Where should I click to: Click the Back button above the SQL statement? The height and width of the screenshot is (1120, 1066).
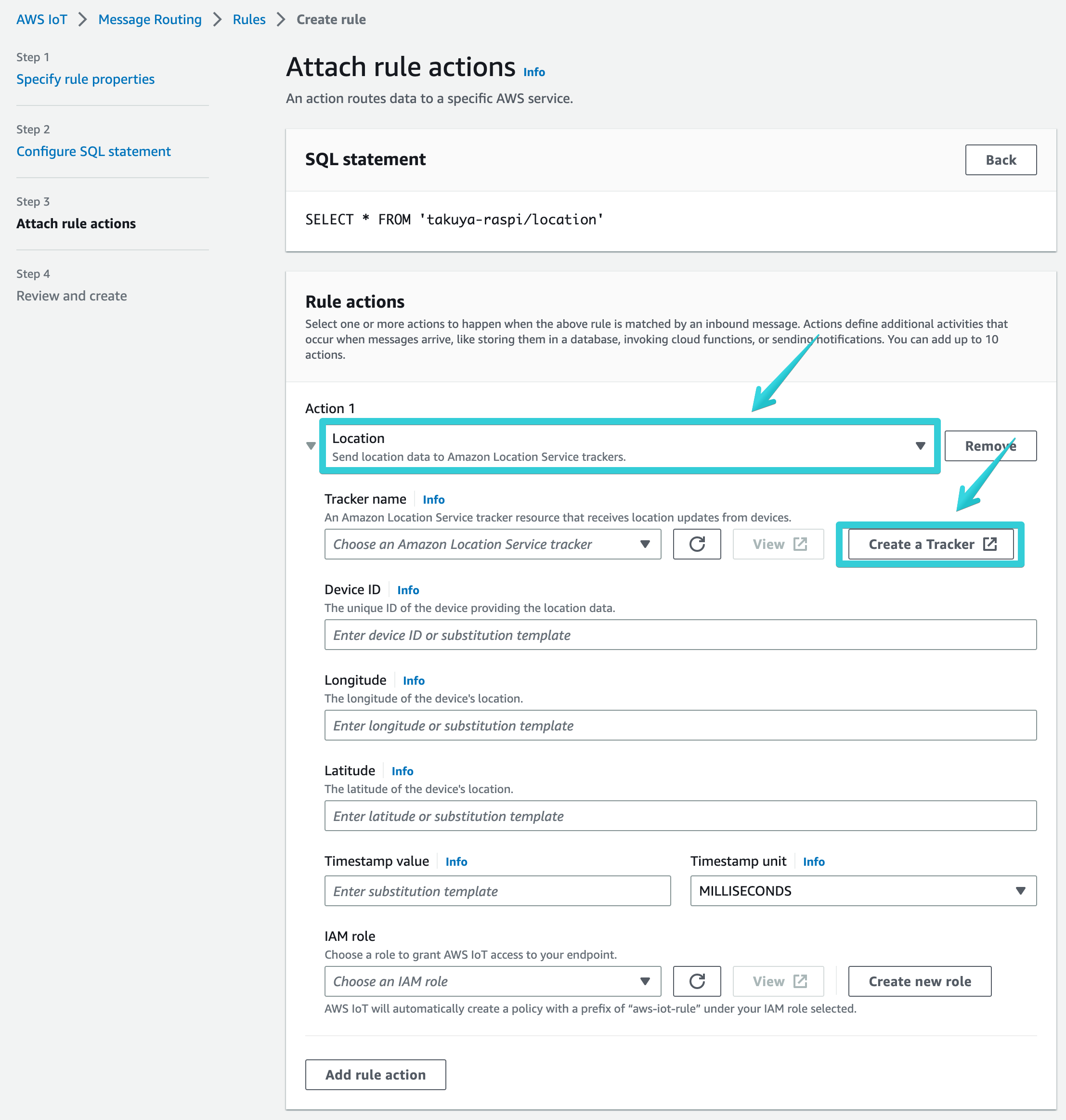click(x=1001, y=160)
